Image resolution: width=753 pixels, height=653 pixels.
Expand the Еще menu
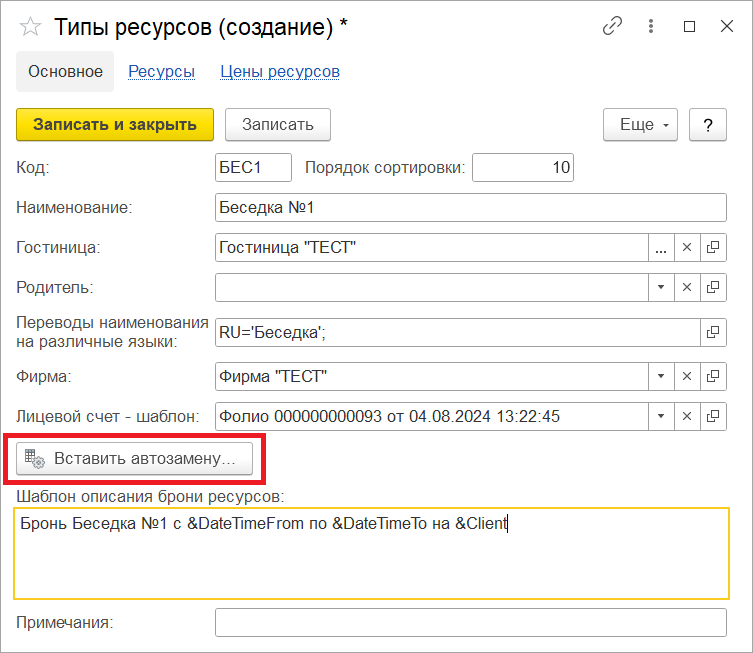click(x=640, y=124)
